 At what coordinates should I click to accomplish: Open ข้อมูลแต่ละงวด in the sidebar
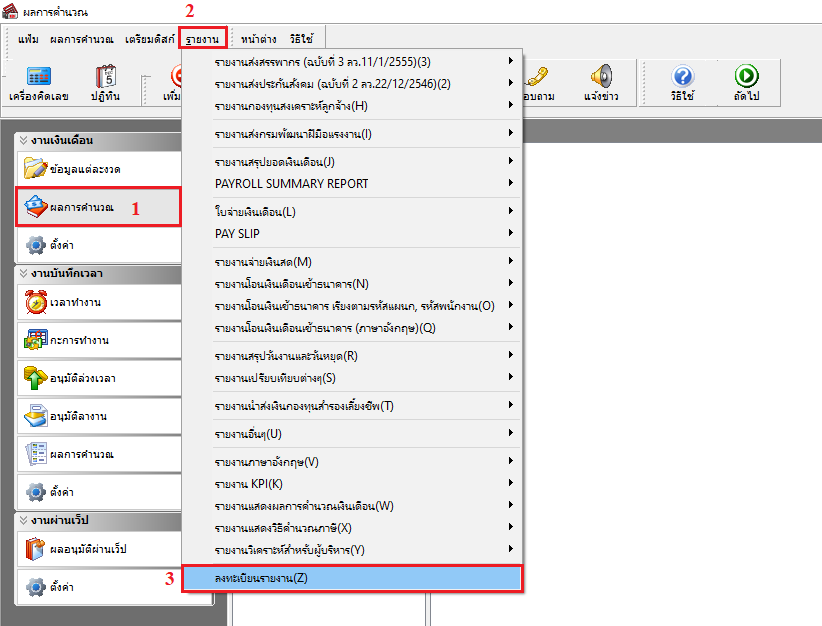pos(98,170)
